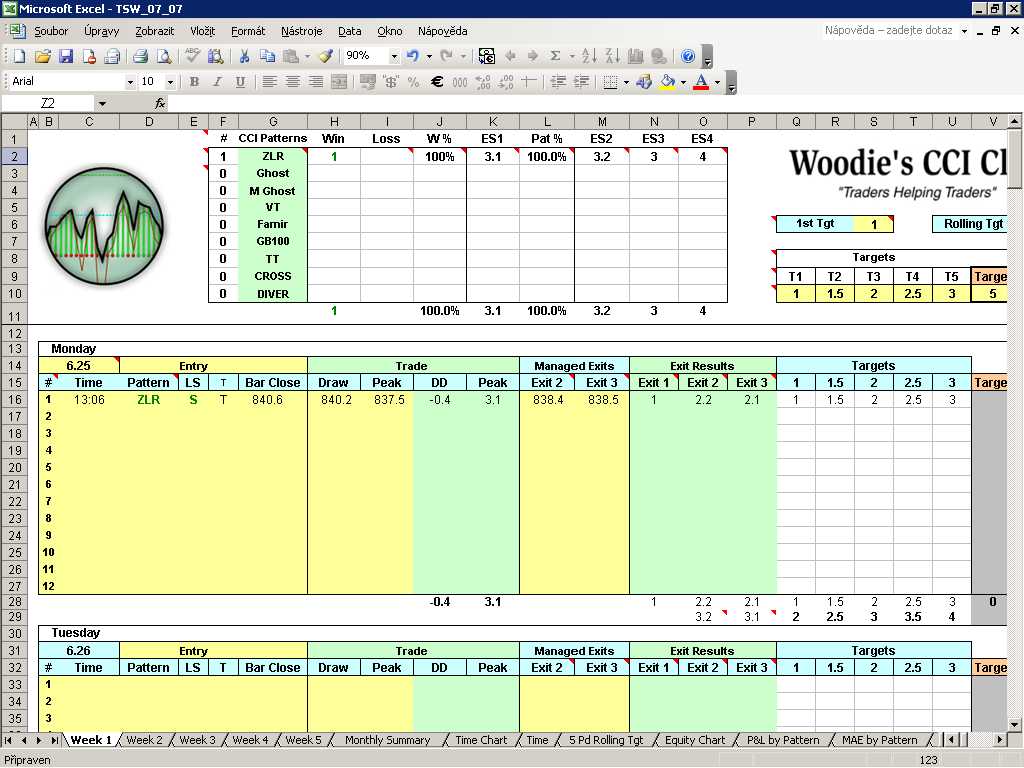Image resolution: width=1024 pixels, height=768 pixels.
Task: Open the zoom percentage dropdown showing 90%
Action: pyautogui.click(x=394, y=56)
